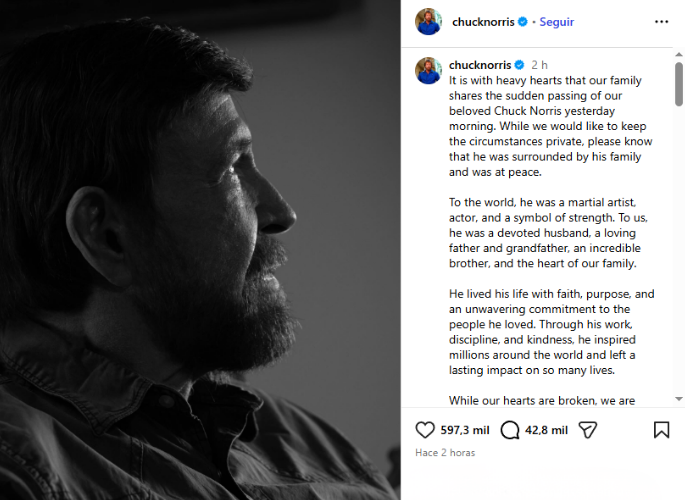700x500 pixels.
Task: Like the post with the heart icon
Action: 425,429
